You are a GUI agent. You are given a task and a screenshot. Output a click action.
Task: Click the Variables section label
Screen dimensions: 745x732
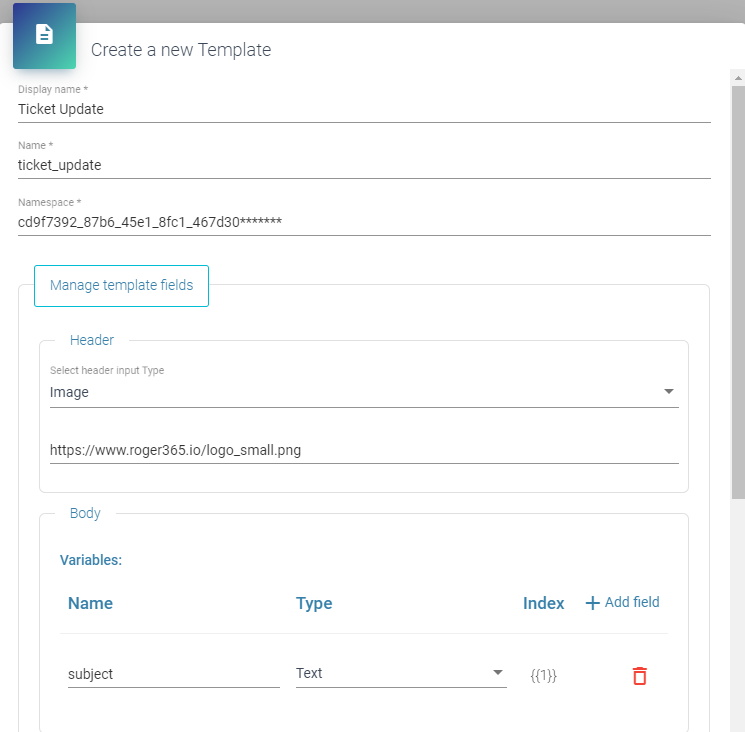tap(91, 560)
